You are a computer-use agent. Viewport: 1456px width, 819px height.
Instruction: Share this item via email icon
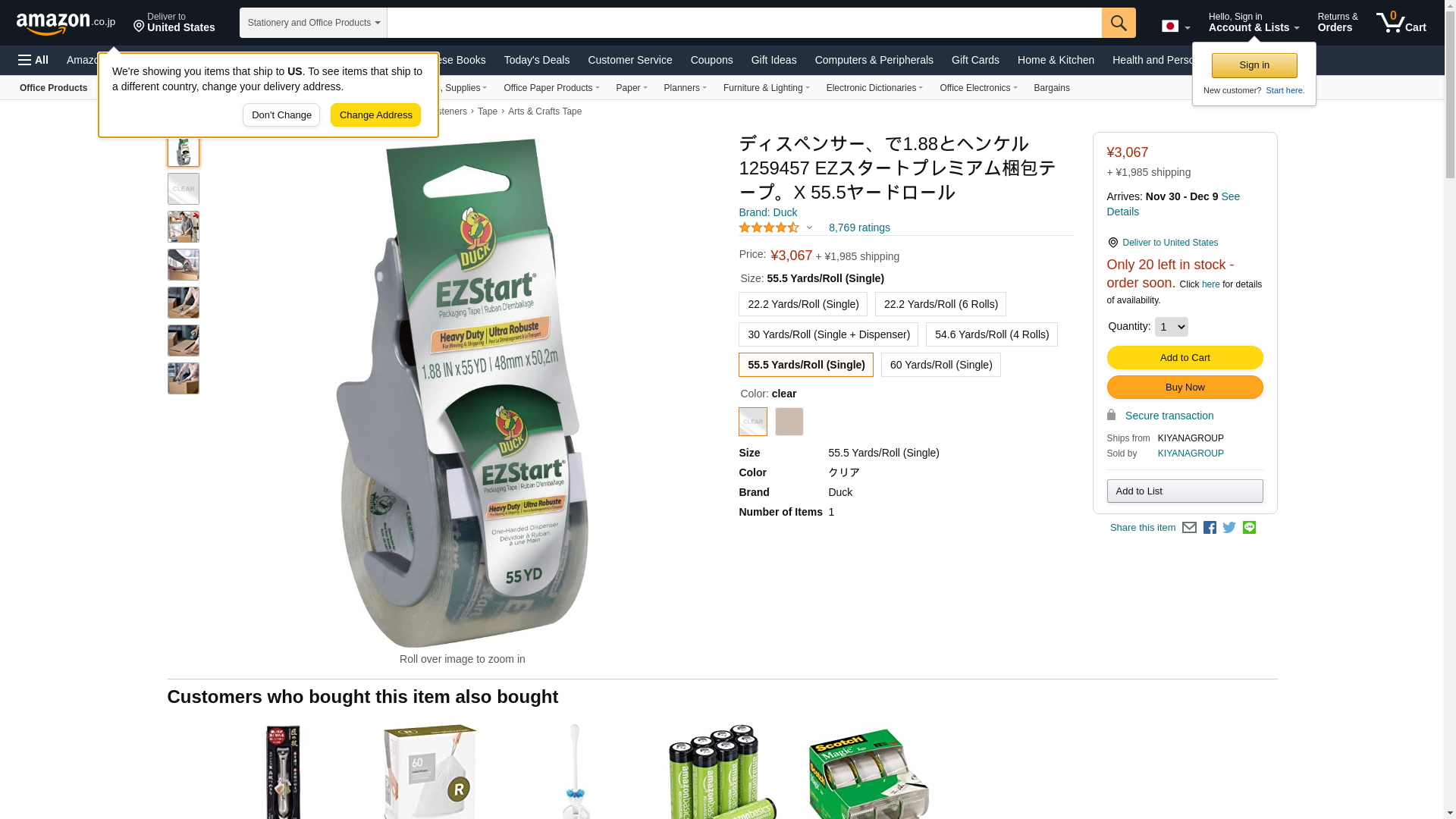(x=1189, y=528)
